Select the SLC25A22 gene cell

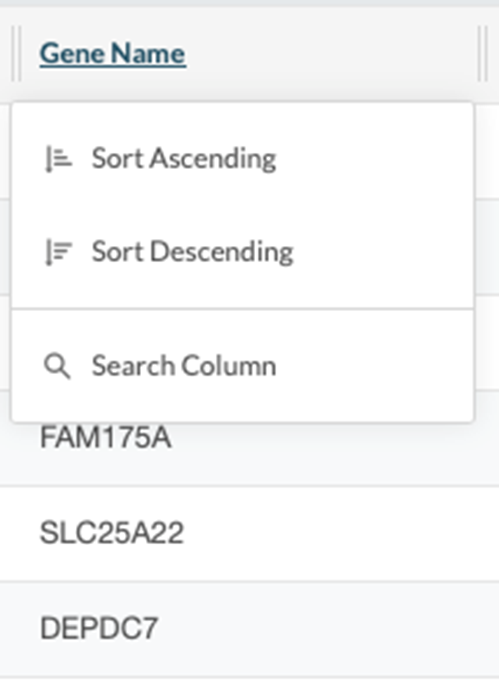(112, 533)
